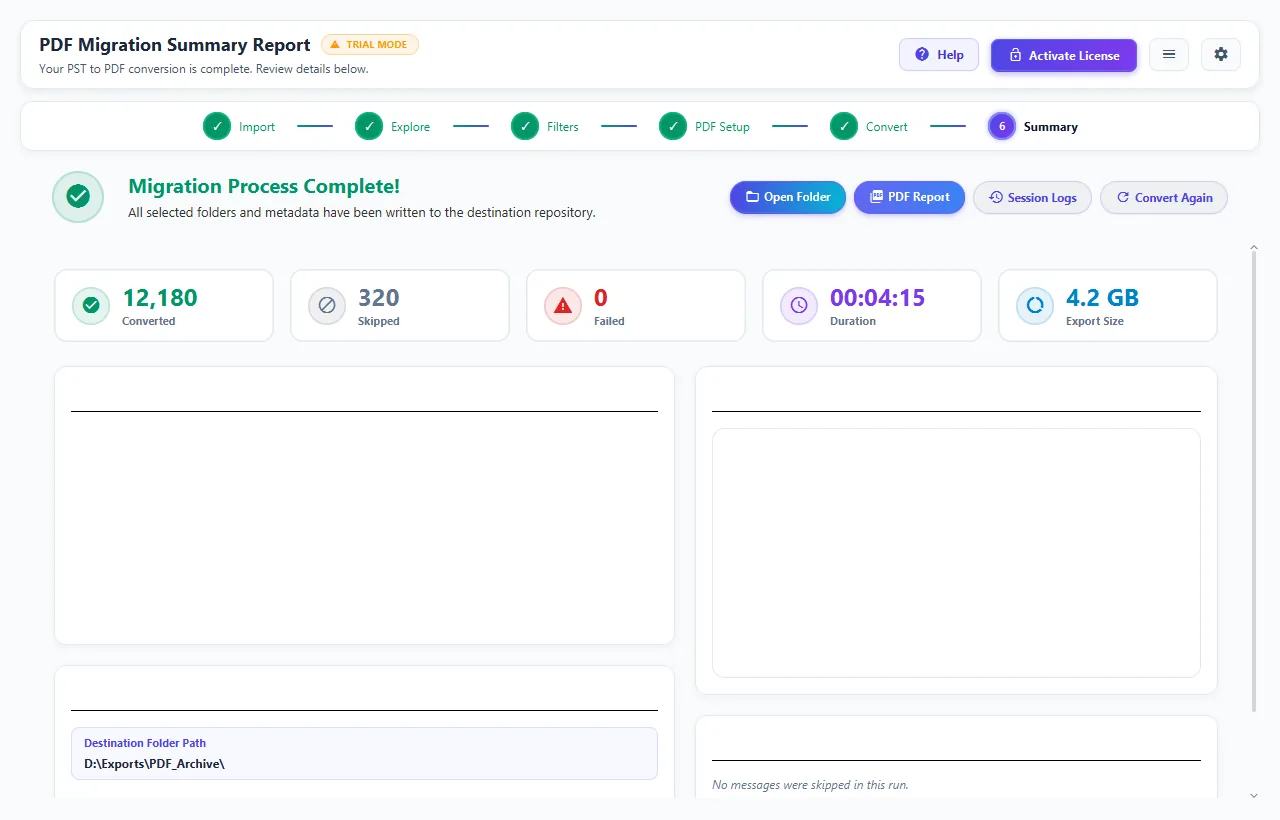1280x820 pixels.
Task: Click the Explore step checkmark circle
Action: coord(369,127)
